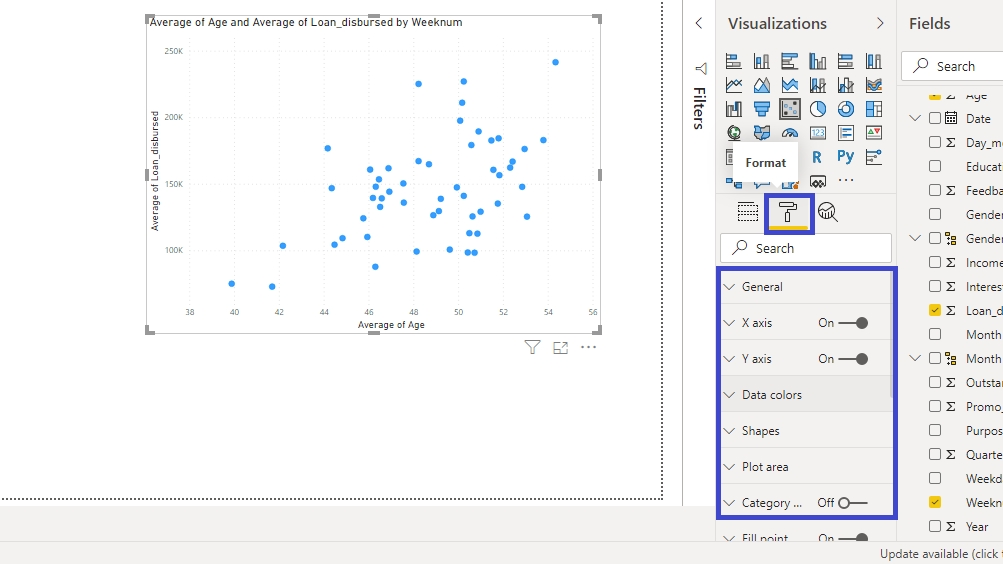Expand the Data colors section
Screen dimensions: 1003x564
click(771, 395)
